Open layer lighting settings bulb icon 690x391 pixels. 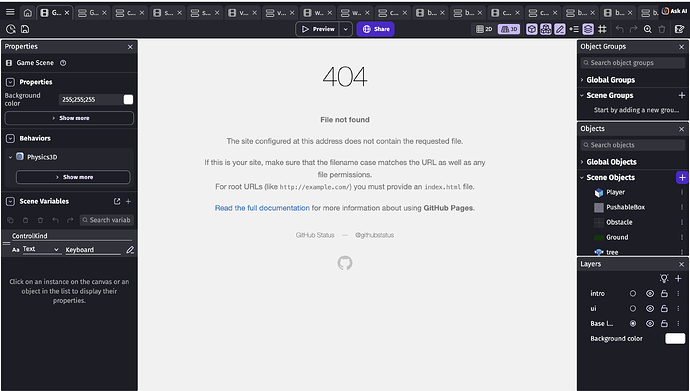(x=664, y=278)
